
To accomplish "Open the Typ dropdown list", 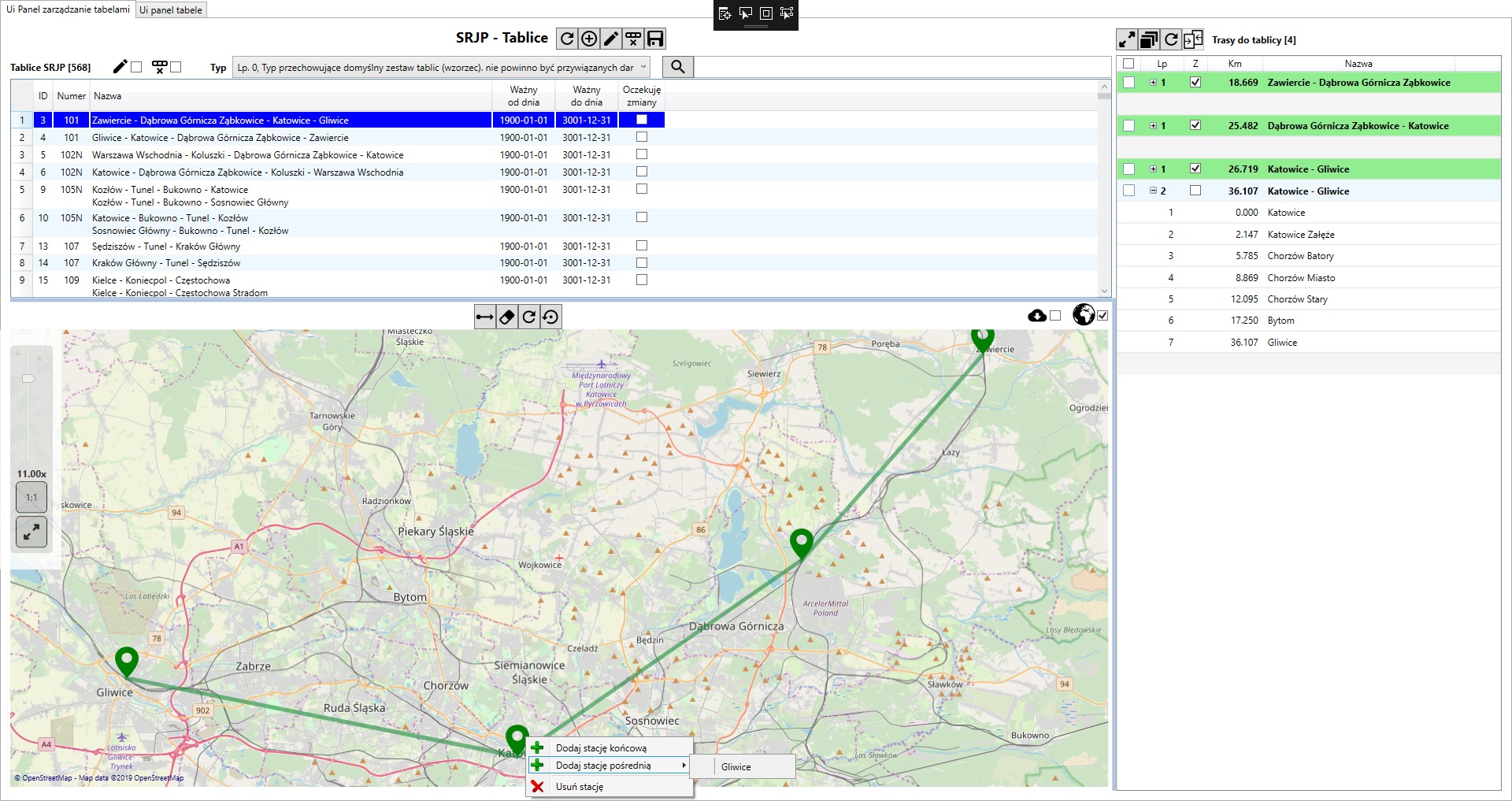I will coord(643,67).
